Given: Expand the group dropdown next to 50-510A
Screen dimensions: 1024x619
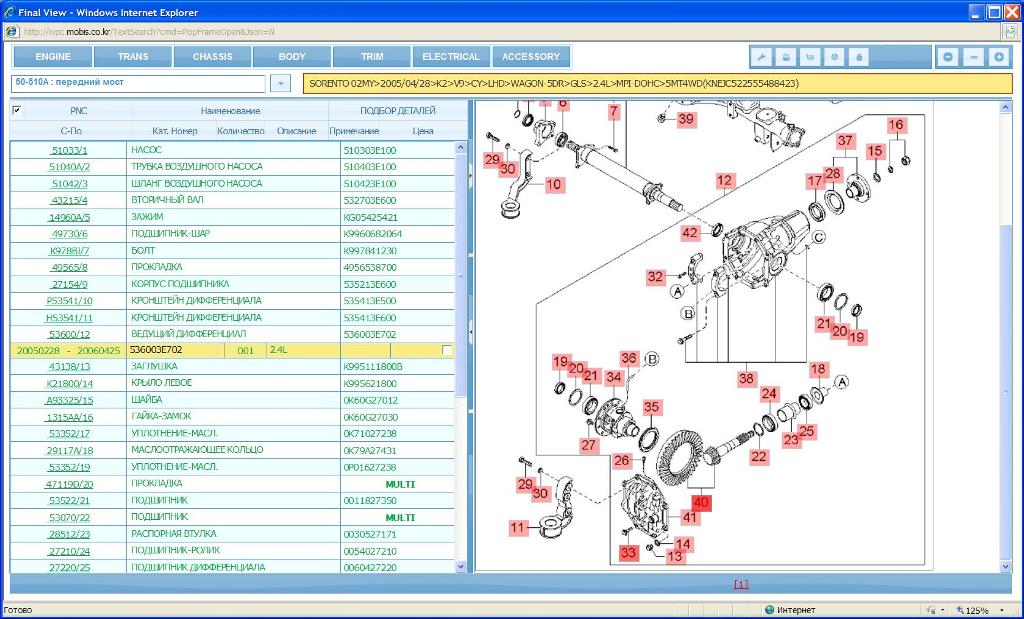Looking at the screenshot, I should [x=280, y=84].
